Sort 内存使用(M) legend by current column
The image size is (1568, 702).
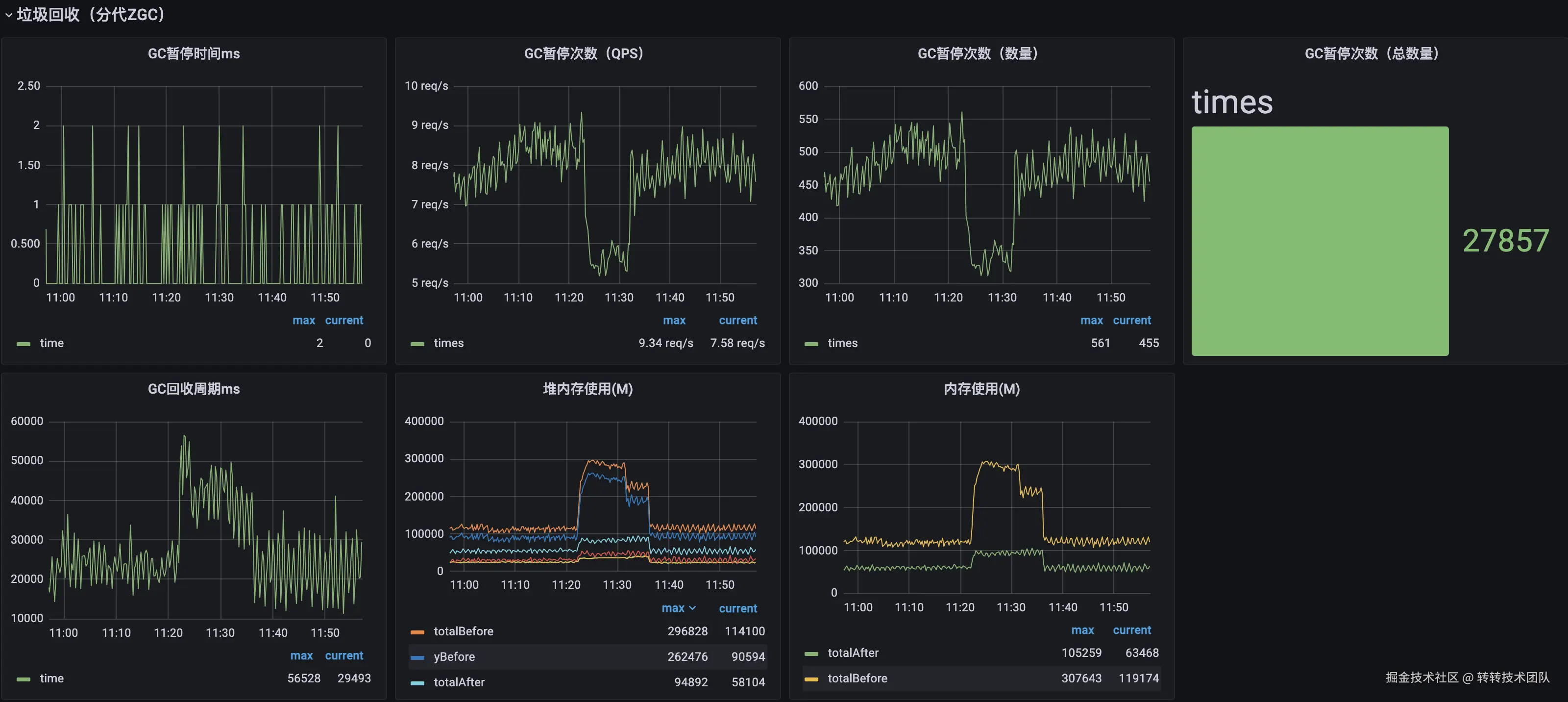[1131, 630]
